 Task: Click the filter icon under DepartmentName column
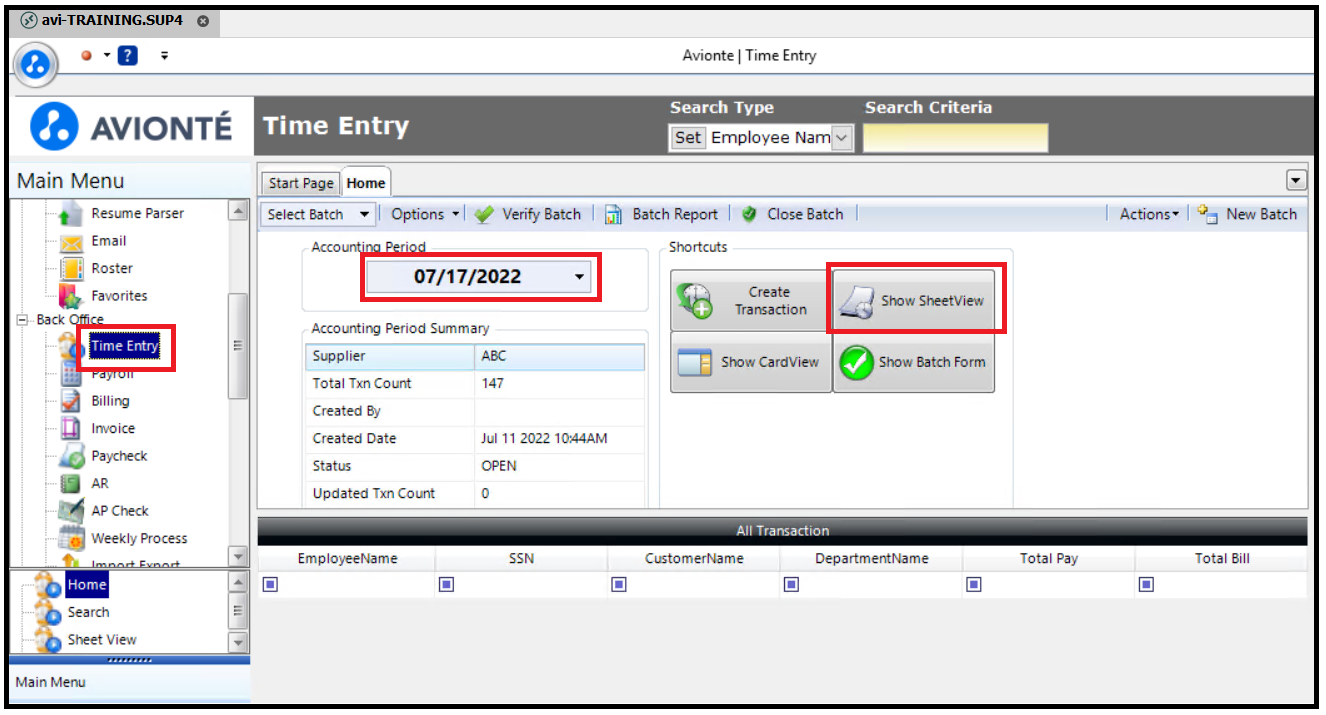coord(790,584)
